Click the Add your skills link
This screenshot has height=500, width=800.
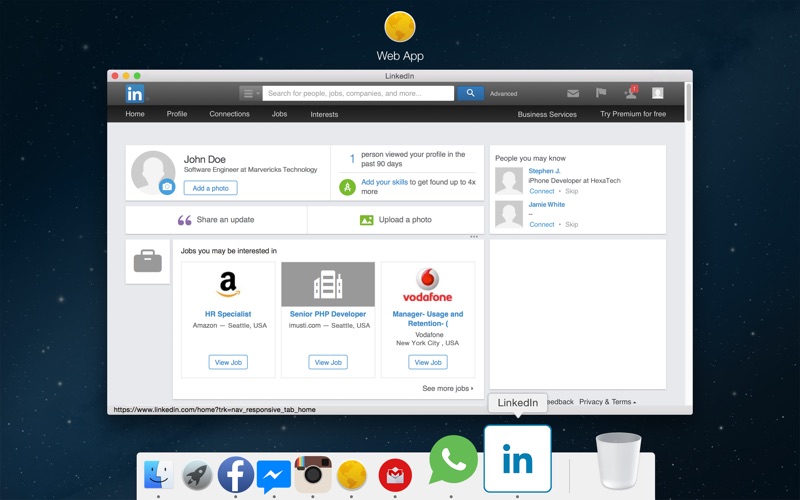click(384, 182)
